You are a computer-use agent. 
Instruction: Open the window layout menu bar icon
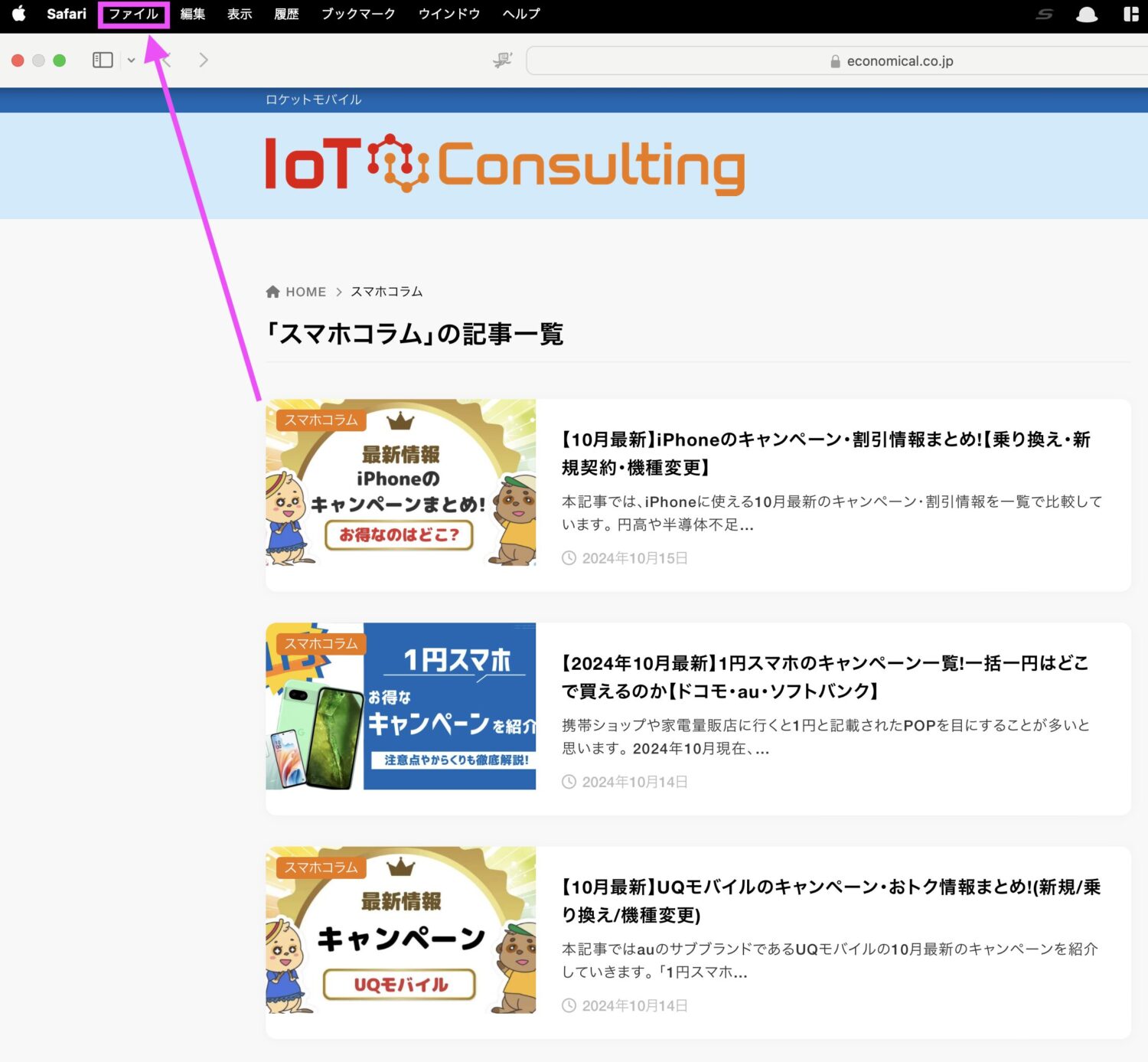click(x=1131, y=14)
